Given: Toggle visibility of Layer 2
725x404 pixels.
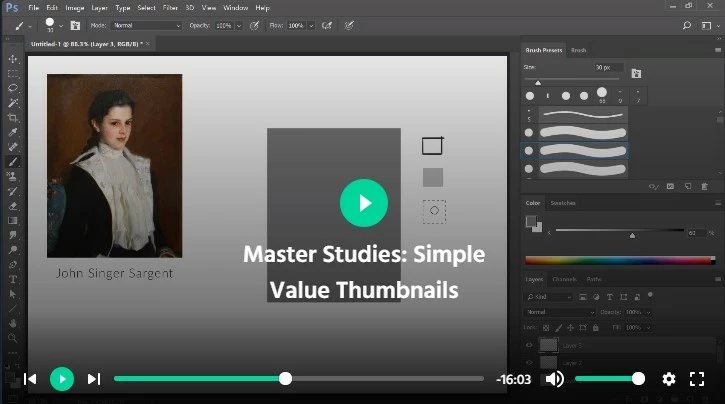Looking at the screenshot, I should click(x=529, y=362).
